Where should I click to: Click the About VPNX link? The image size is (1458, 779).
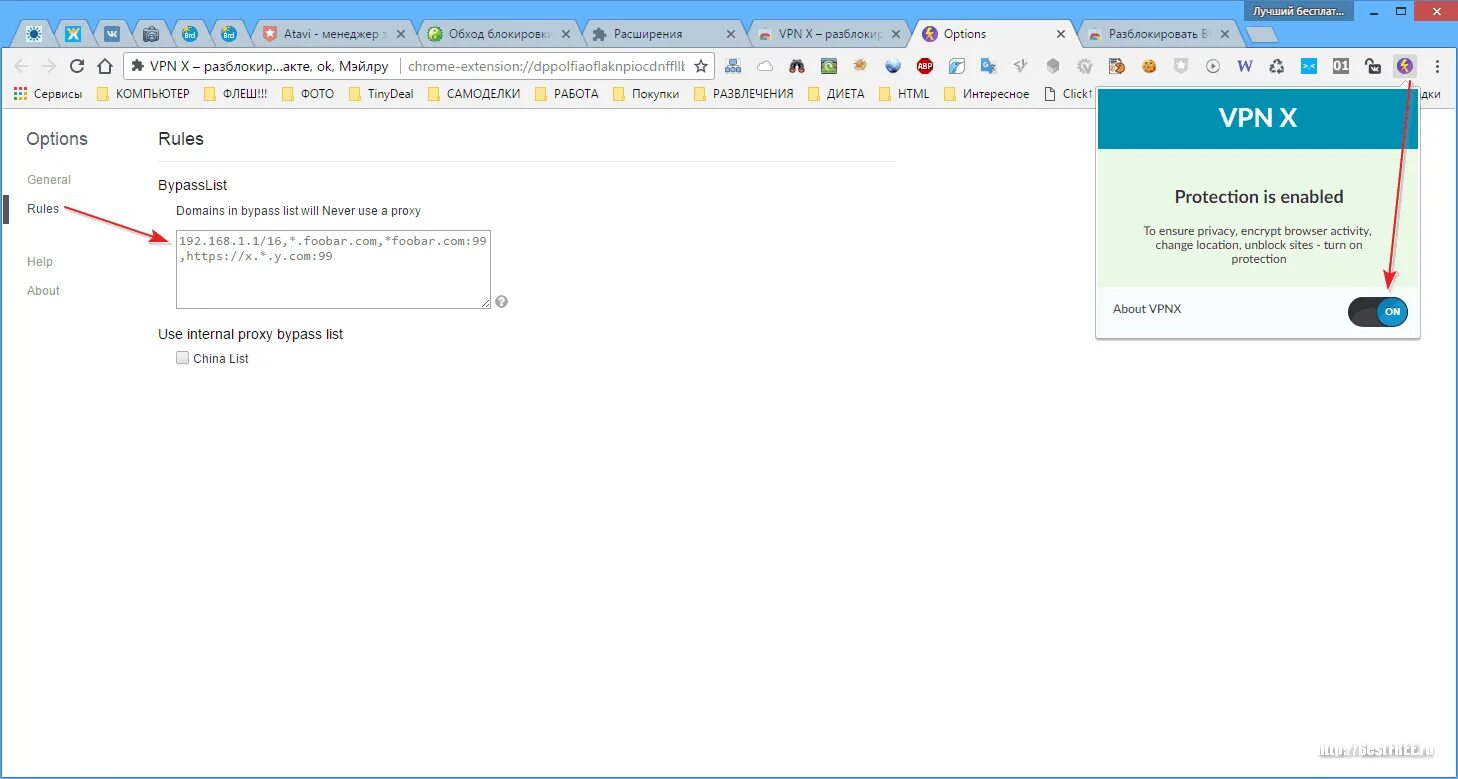click(x=1147, y=309)
